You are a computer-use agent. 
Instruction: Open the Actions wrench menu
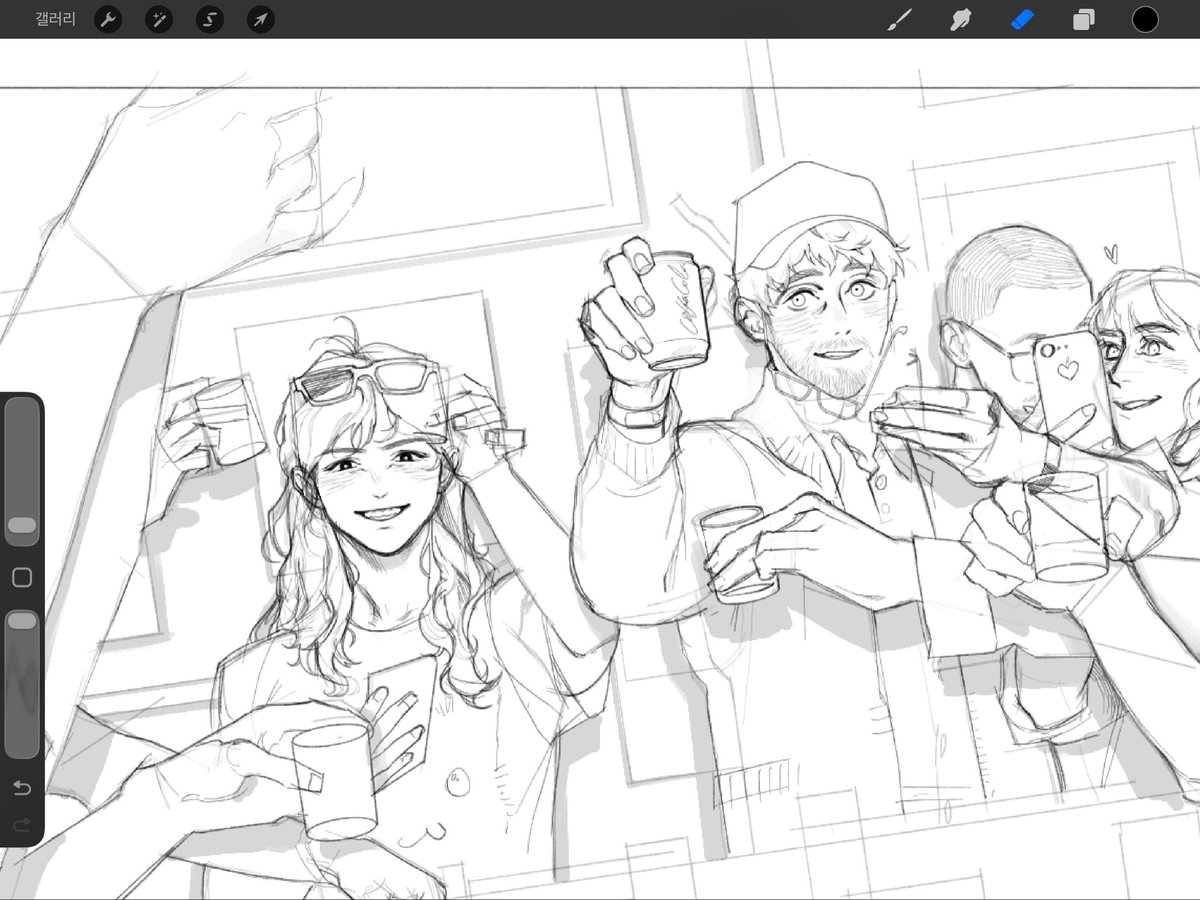pos(108,19)
